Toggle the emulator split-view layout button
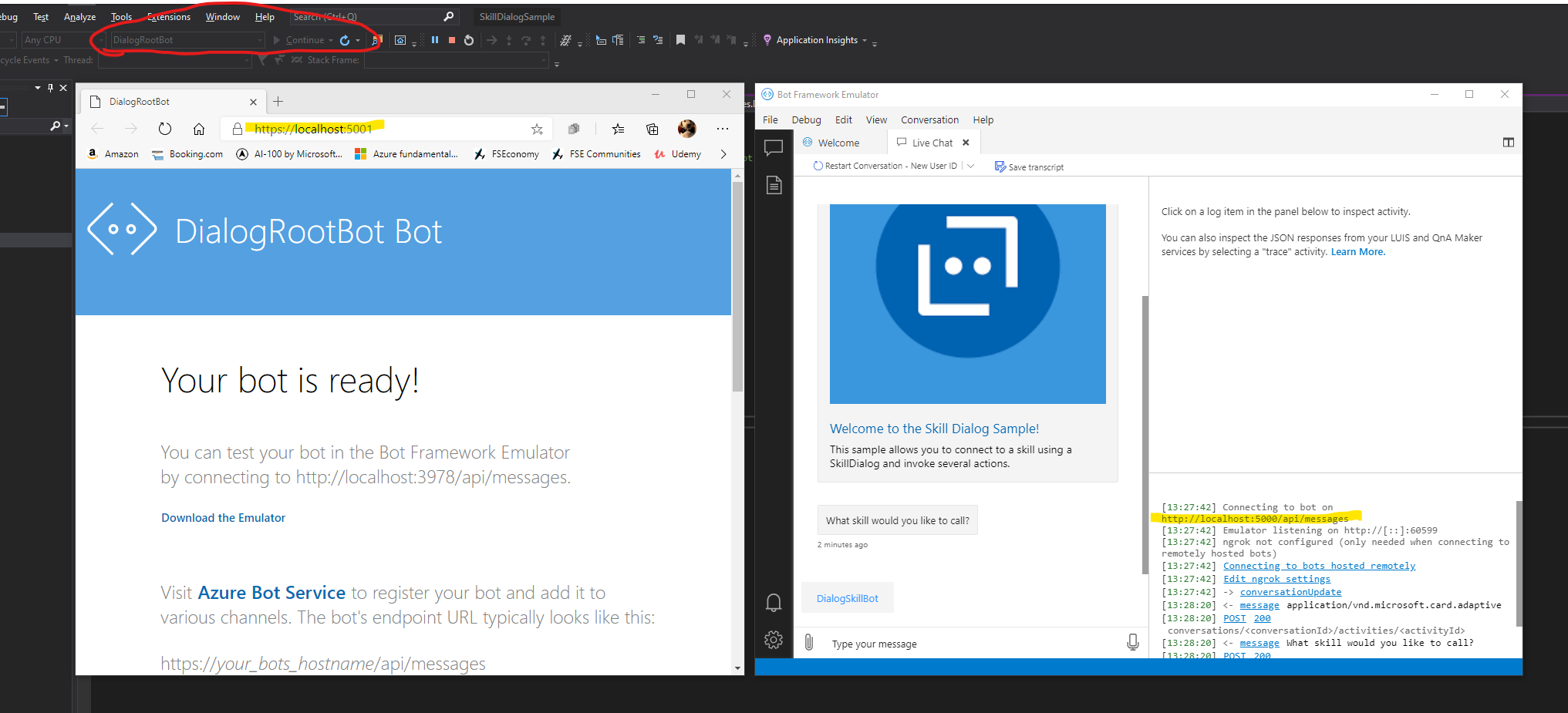This screenshot has height=713, width=1568. 1509,143
